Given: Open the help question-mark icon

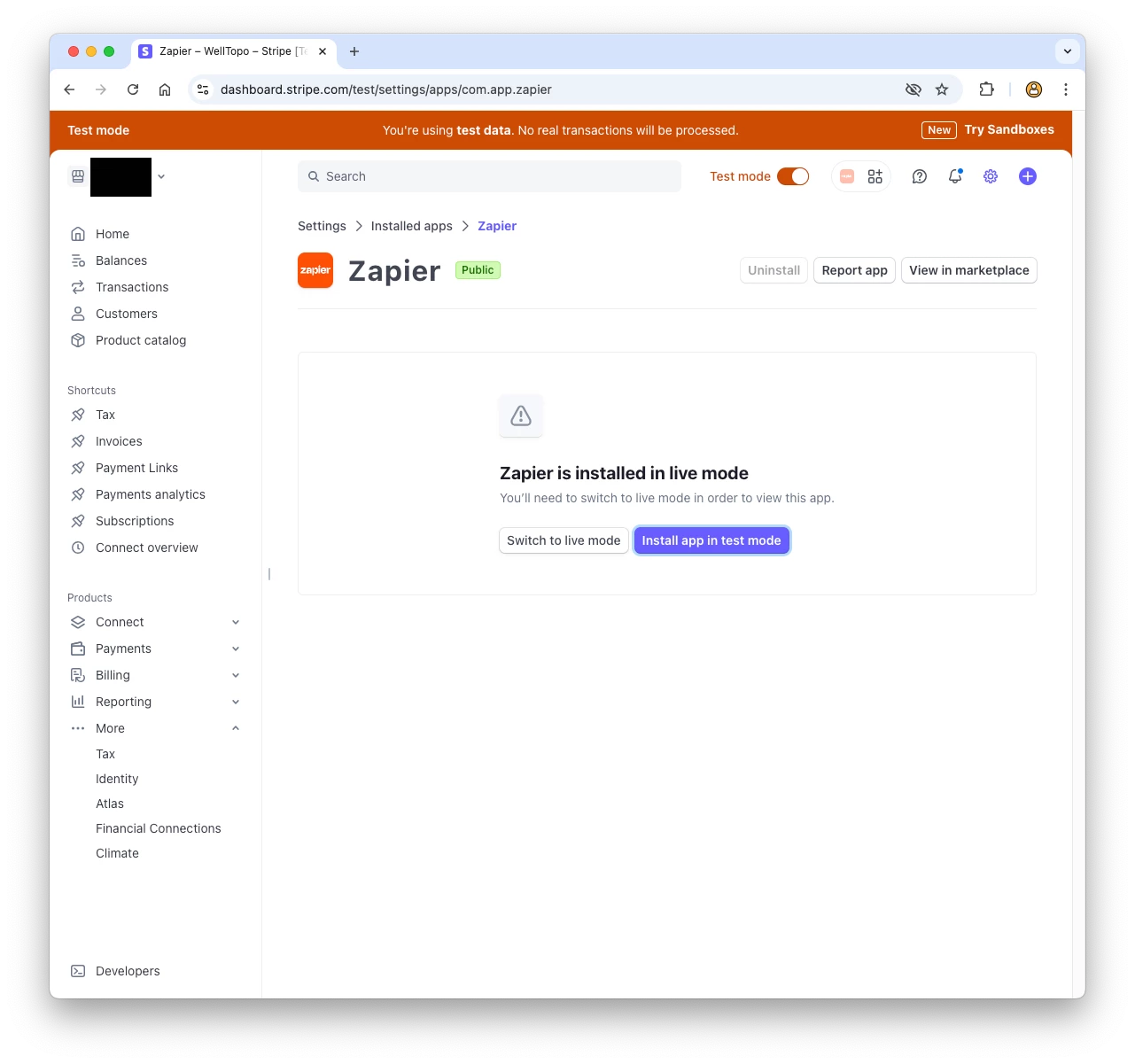Looking at the screenshot, I should pyautogui.click(x=920, y=176).
